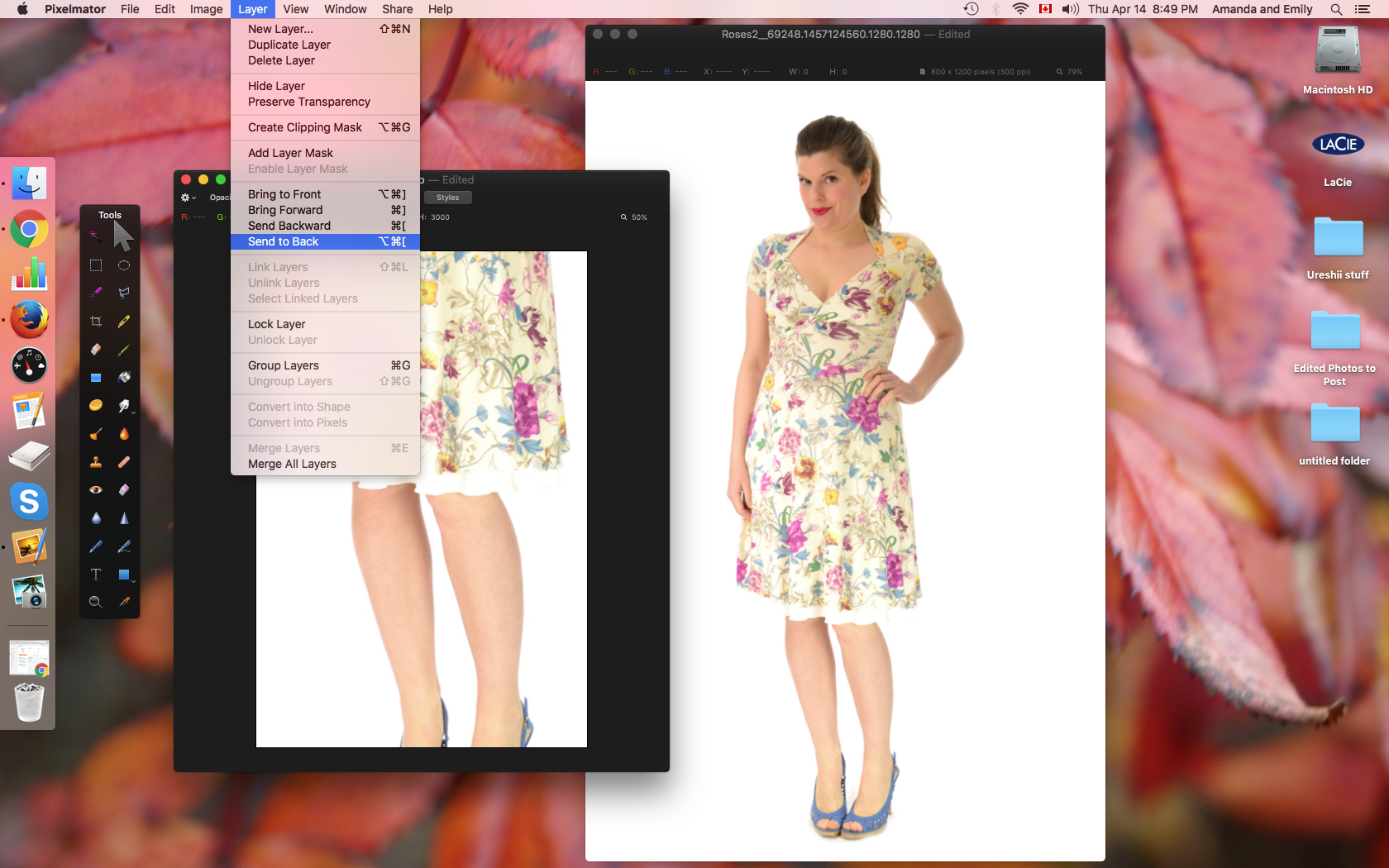
Task: Select the Clone Stamp tool
Action: point(96,462)
